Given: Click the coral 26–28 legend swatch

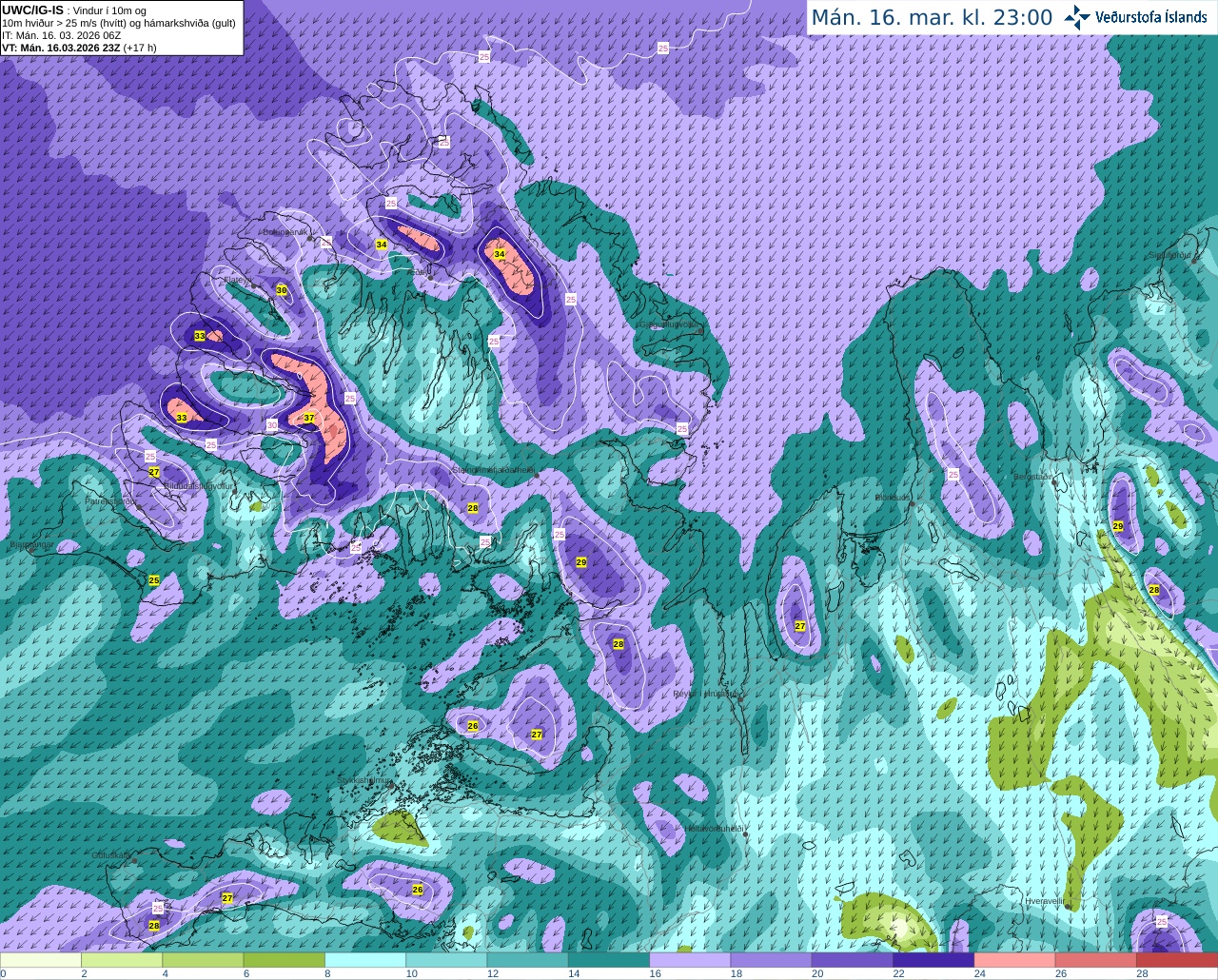Looking at the screenshot, I should pos(1095,960).
